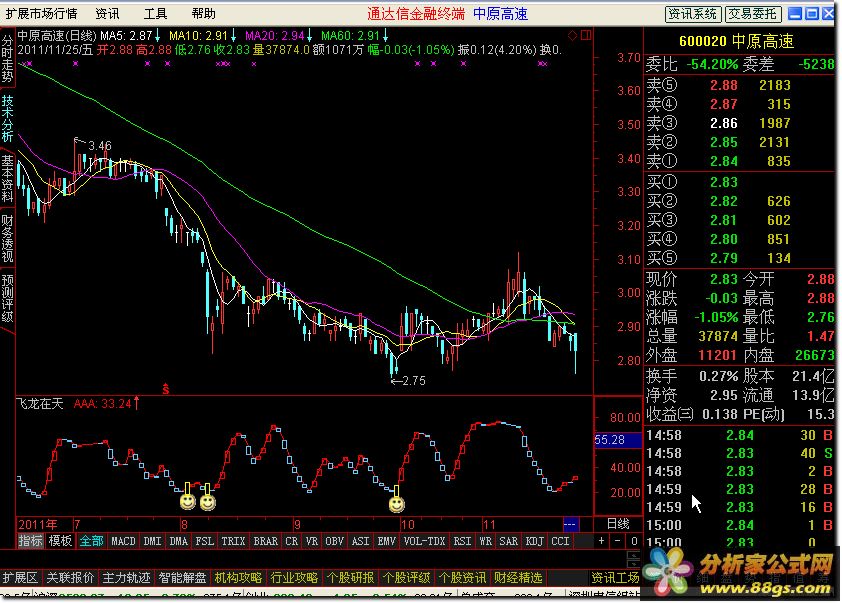Click the 0 reset button beside indicator tabs
Screen dimensions: 842x603
tap(634, 541)
